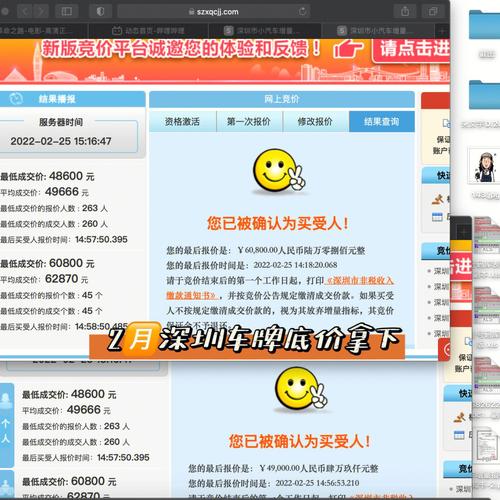
Task: Open the privacy report shield icon
Action: (x=100, y=12)
